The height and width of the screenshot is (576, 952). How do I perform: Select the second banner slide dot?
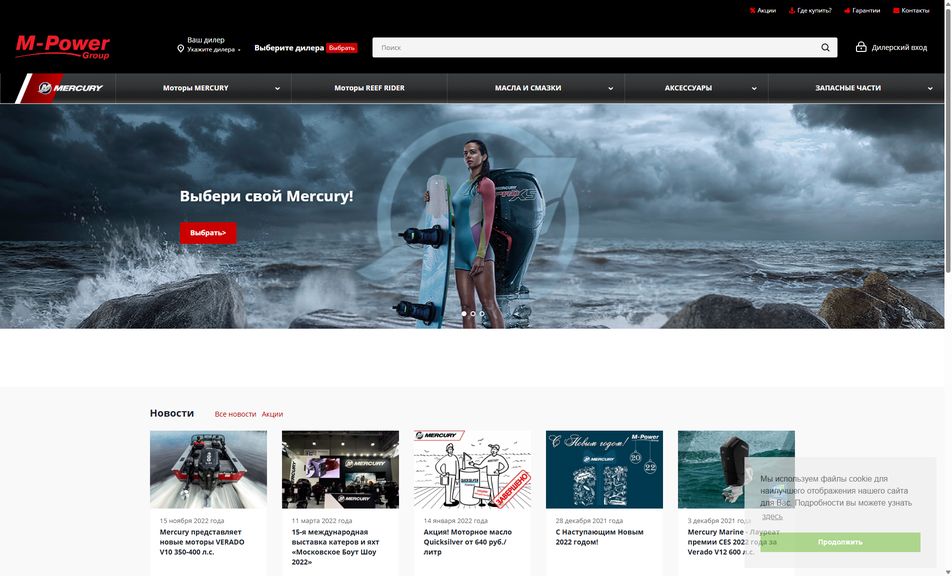pyautogui.click(x=474, y=314)
